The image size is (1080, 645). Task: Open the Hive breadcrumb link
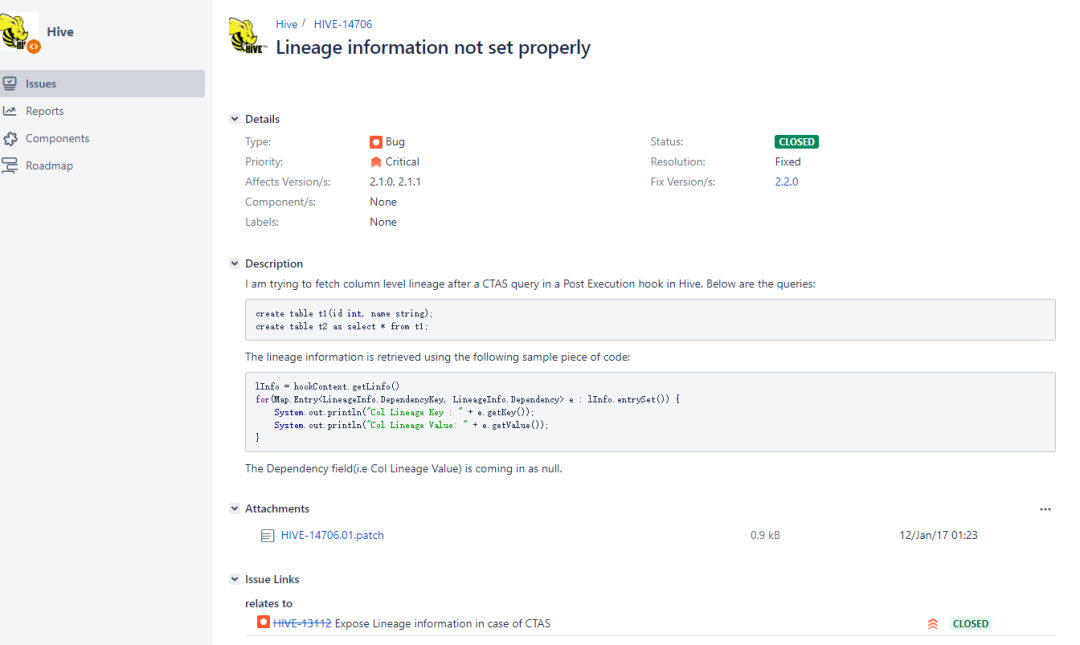pyautogui.click(x=287, y=24)
